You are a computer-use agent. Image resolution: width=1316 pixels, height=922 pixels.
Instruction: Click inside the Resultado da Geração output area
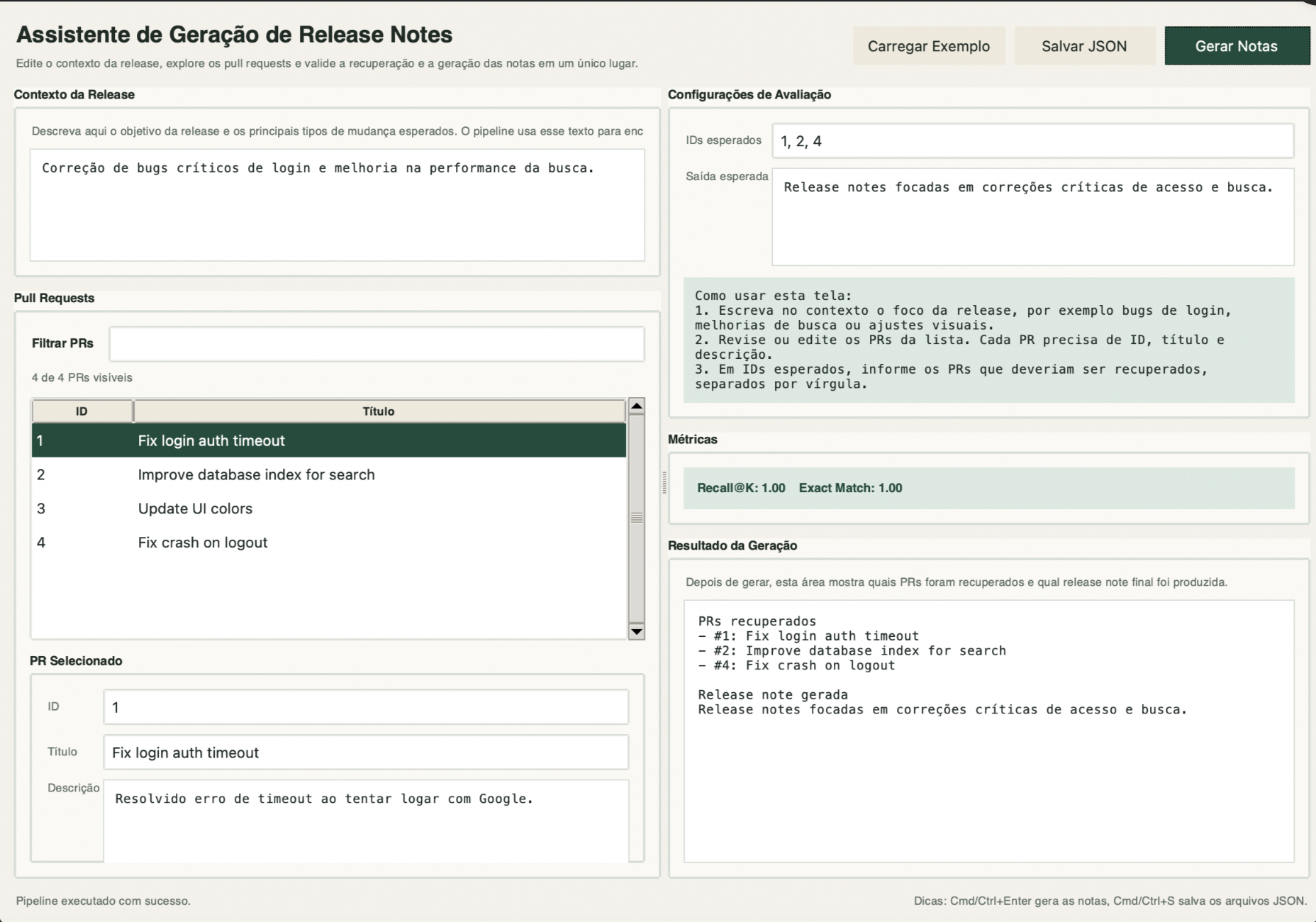coord(989,731)
